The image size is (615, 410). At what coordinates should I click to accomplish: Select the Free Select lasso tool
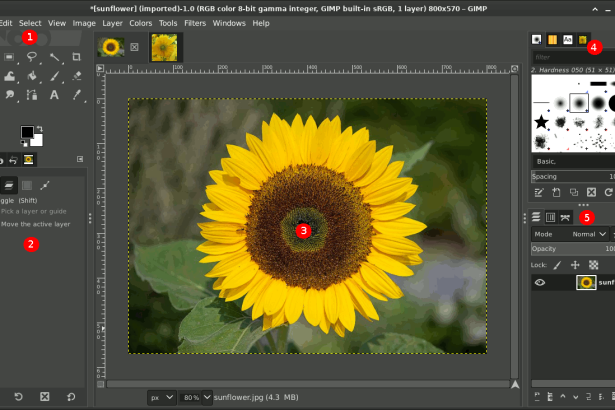[x=32, y=57]
